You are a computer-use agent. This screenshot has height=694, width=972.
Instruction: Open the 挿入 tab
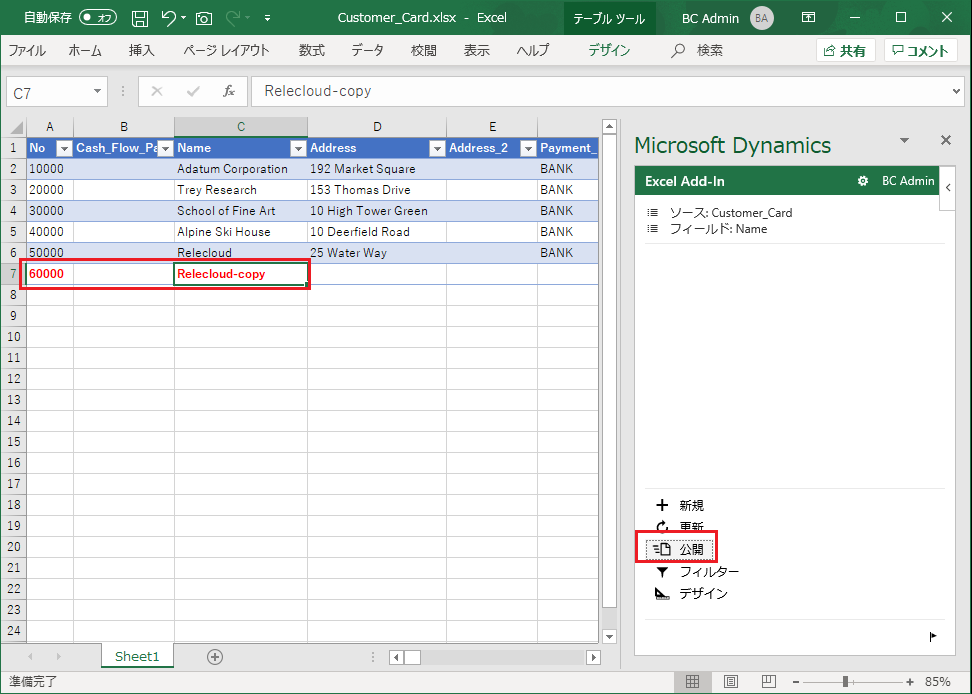coord(141,50)
